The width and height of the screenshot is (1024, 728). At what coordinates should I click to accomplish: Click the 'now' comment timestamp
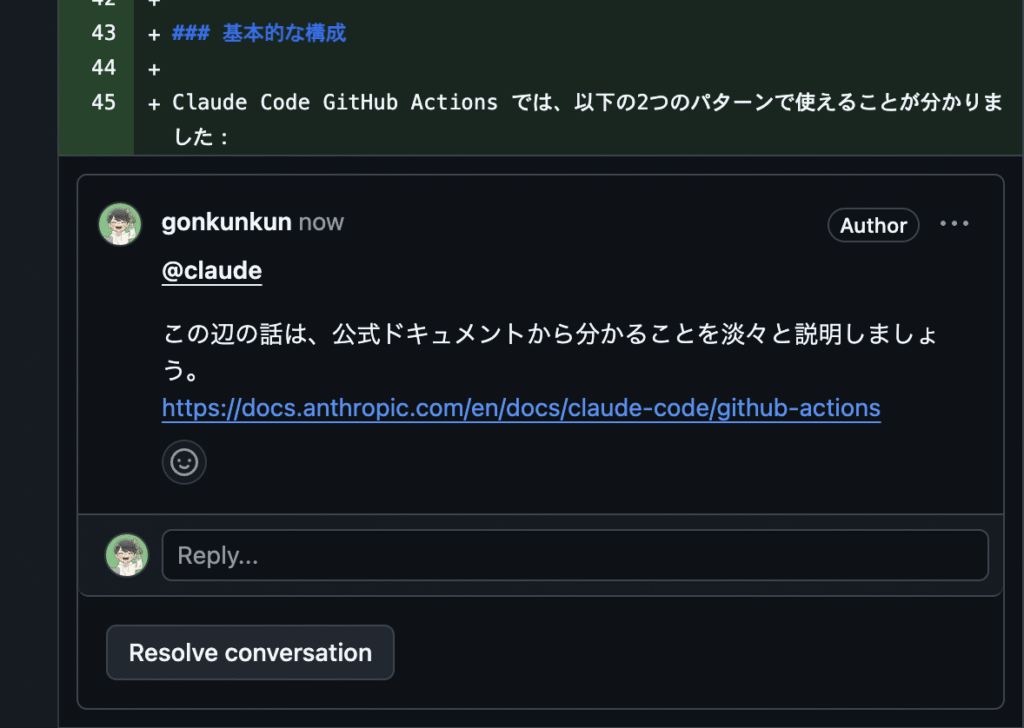321,223
